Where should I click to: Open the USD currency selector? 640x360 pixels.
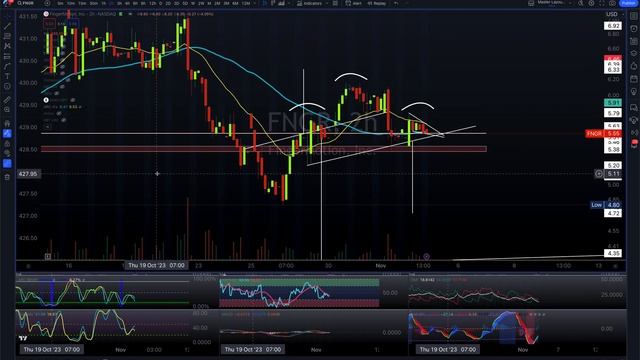[613, 14]
